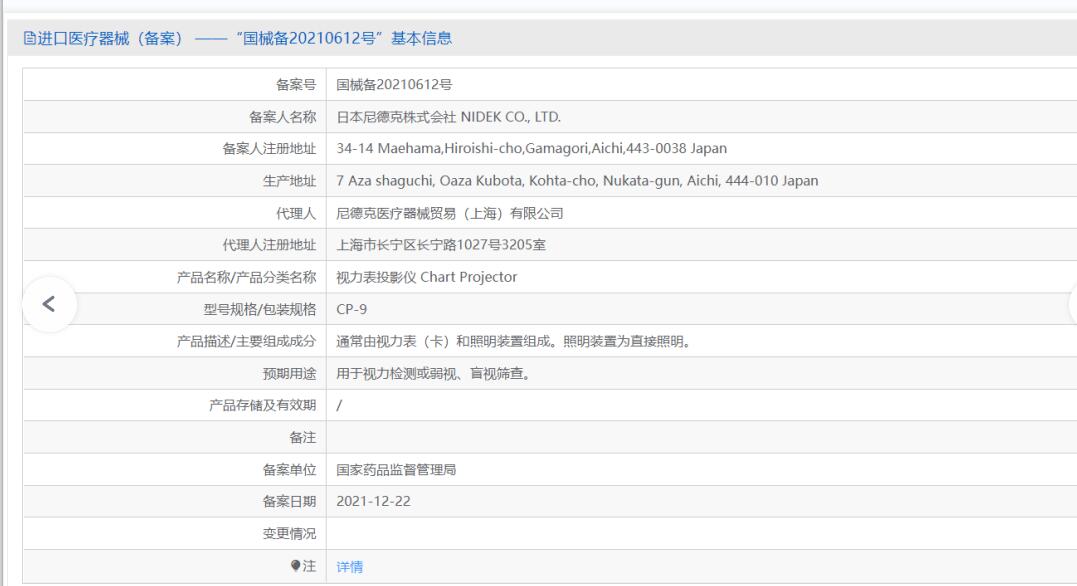Viewport: 1077px width, 586px height.
Task: Select agent name 尼德克医疗器械贸易（上海）有限公司
Action: point(450,213)
